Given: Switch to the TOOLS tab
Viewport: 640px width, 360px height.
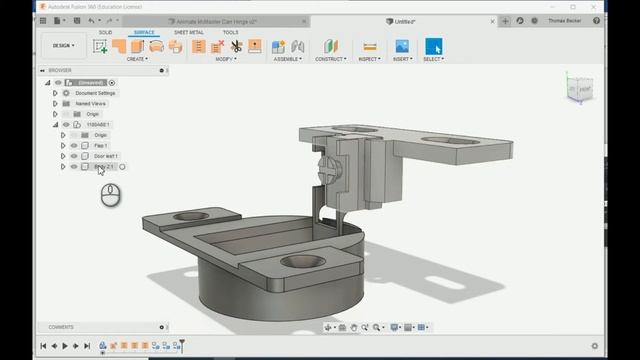Looking at the screenshot, I should point(230,32).
